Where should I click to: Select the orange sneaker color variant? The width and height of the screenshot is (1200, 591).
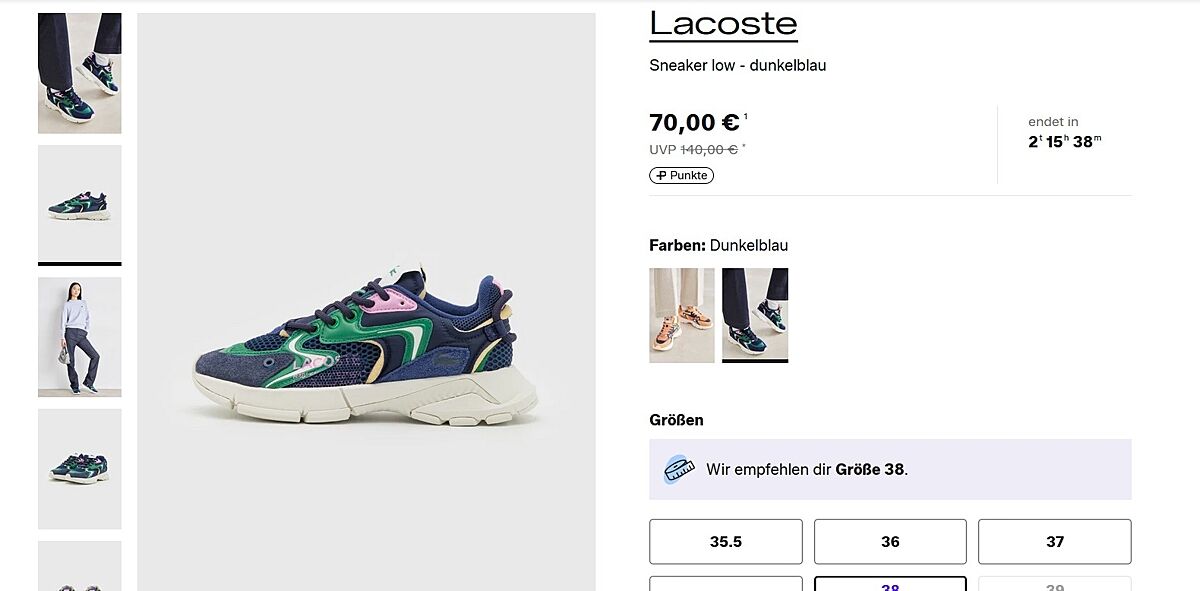pos(682,314)
